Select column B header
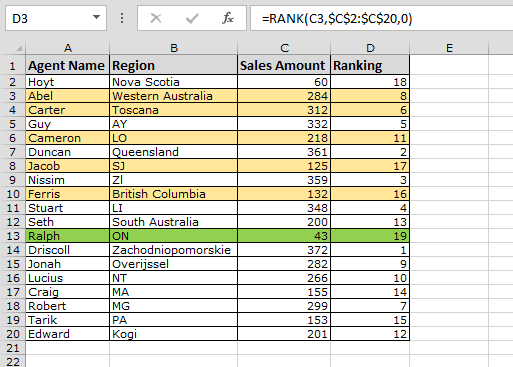The width and height of the screenshot is (513, 367). point(174,48)
